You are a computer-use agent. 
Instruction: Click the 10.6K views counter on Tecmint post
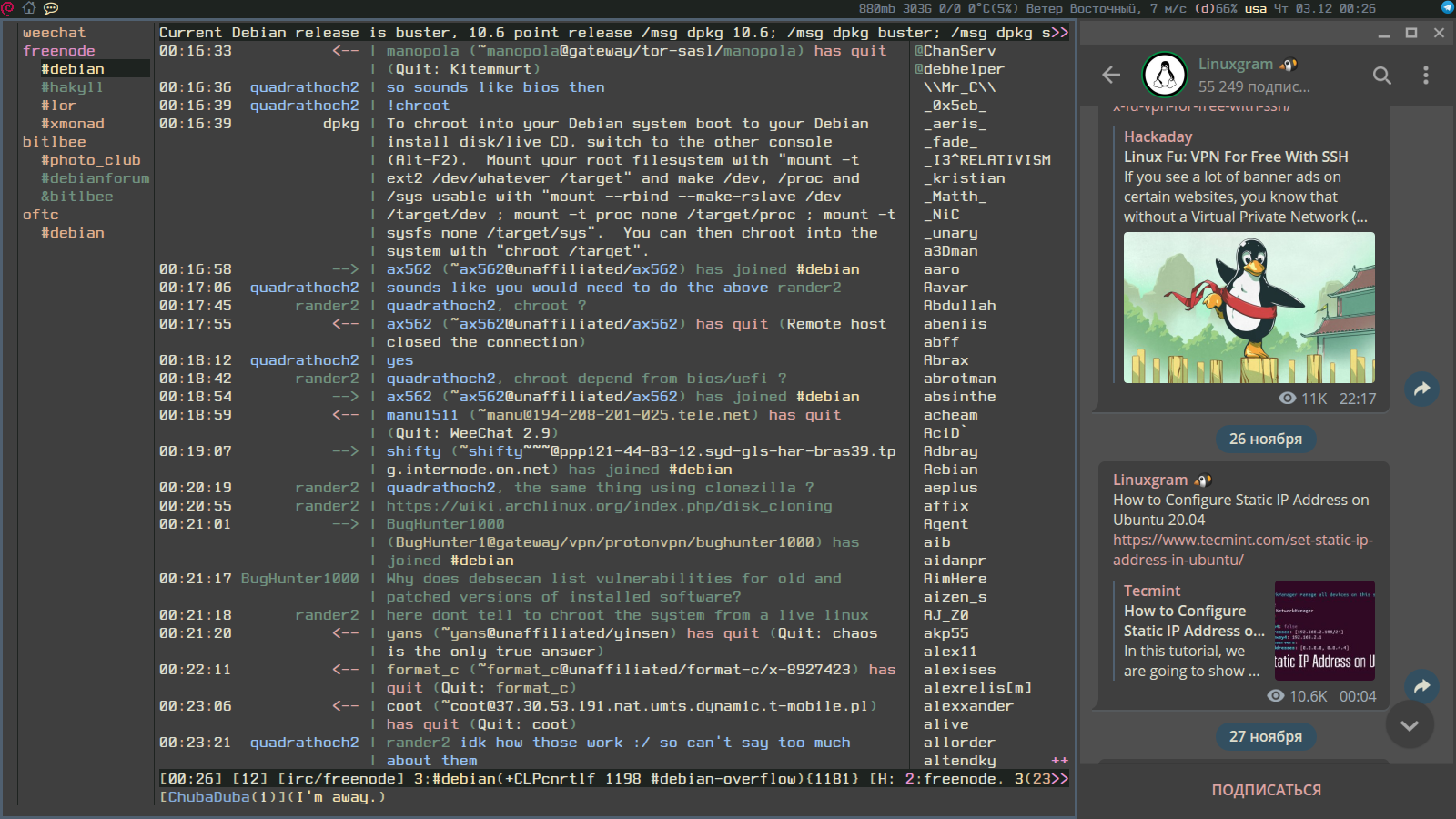pos(1297,696)
